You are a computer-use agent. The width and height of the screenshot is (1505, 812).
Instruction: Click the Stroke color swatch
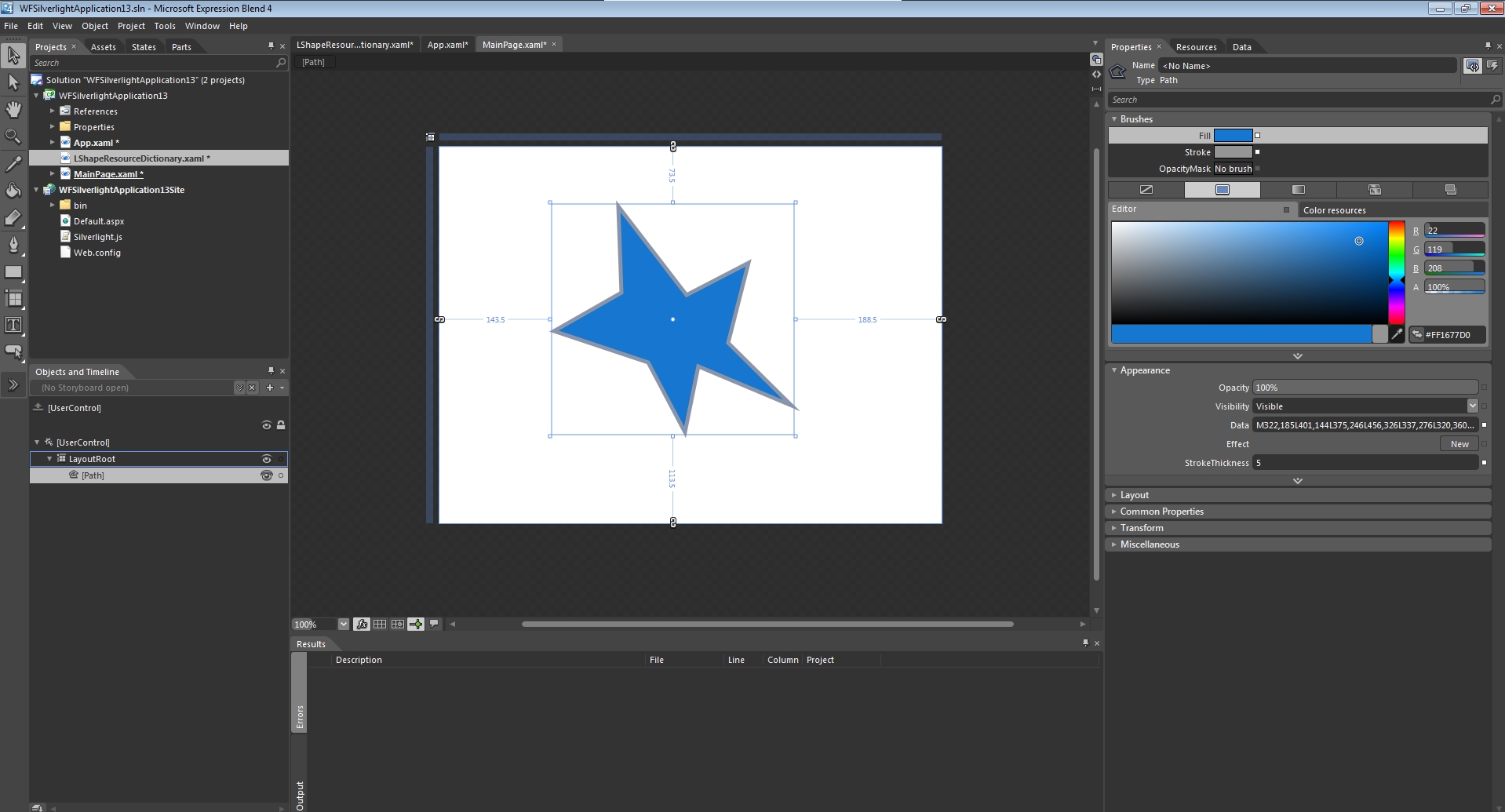click(x=1233, y=152)
